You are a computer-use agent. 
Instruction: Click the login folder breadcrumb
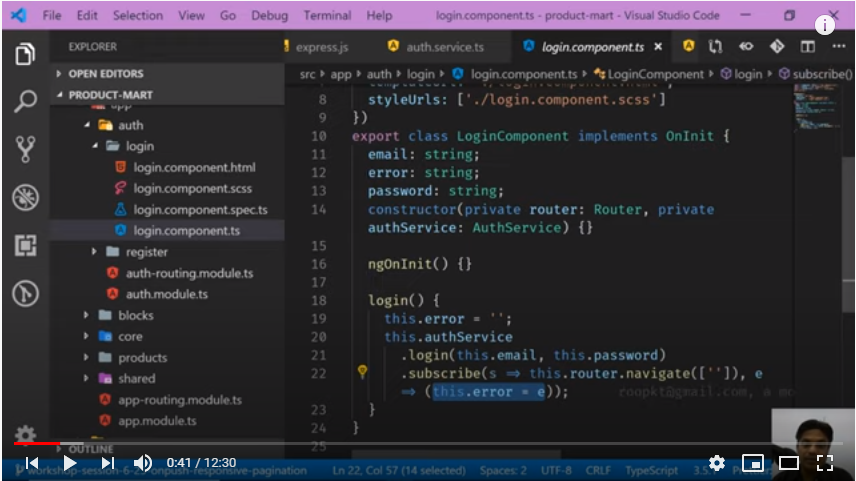[x=420, y=74]
